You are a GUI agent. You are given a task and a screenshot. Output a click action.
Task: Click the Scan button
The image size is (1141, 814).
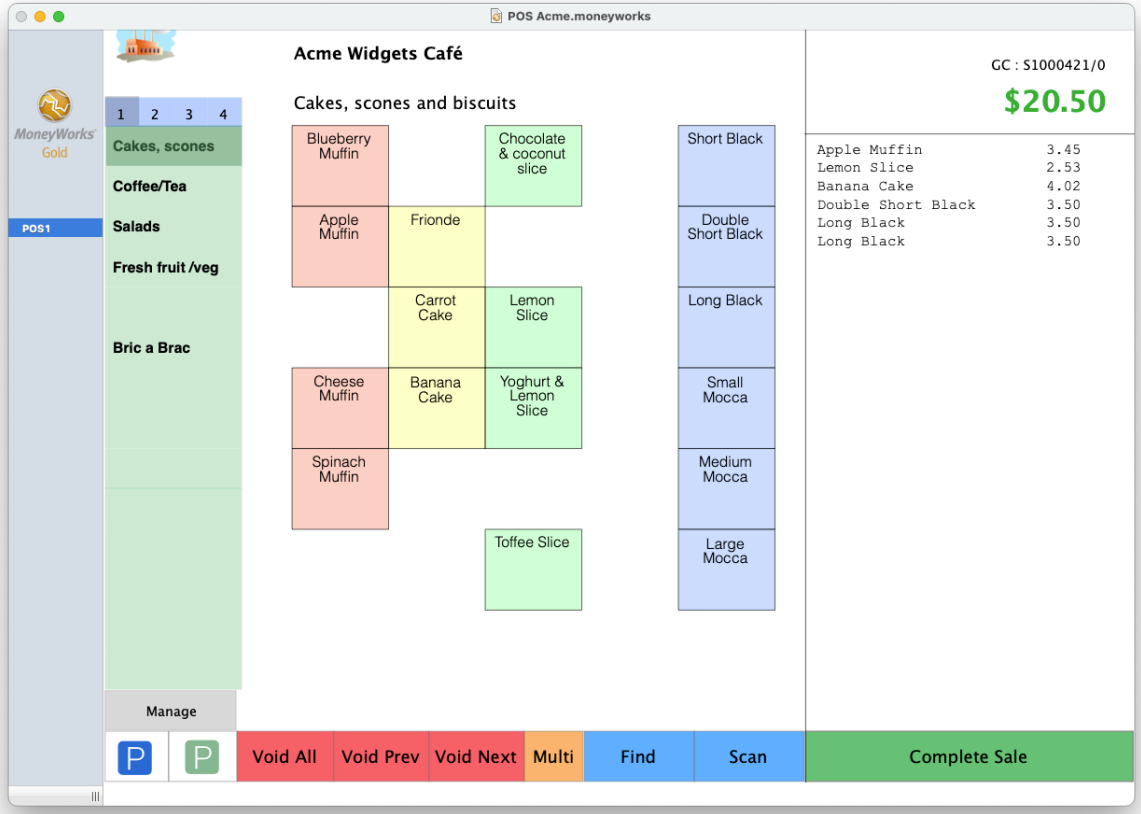[x=749, y=757]
